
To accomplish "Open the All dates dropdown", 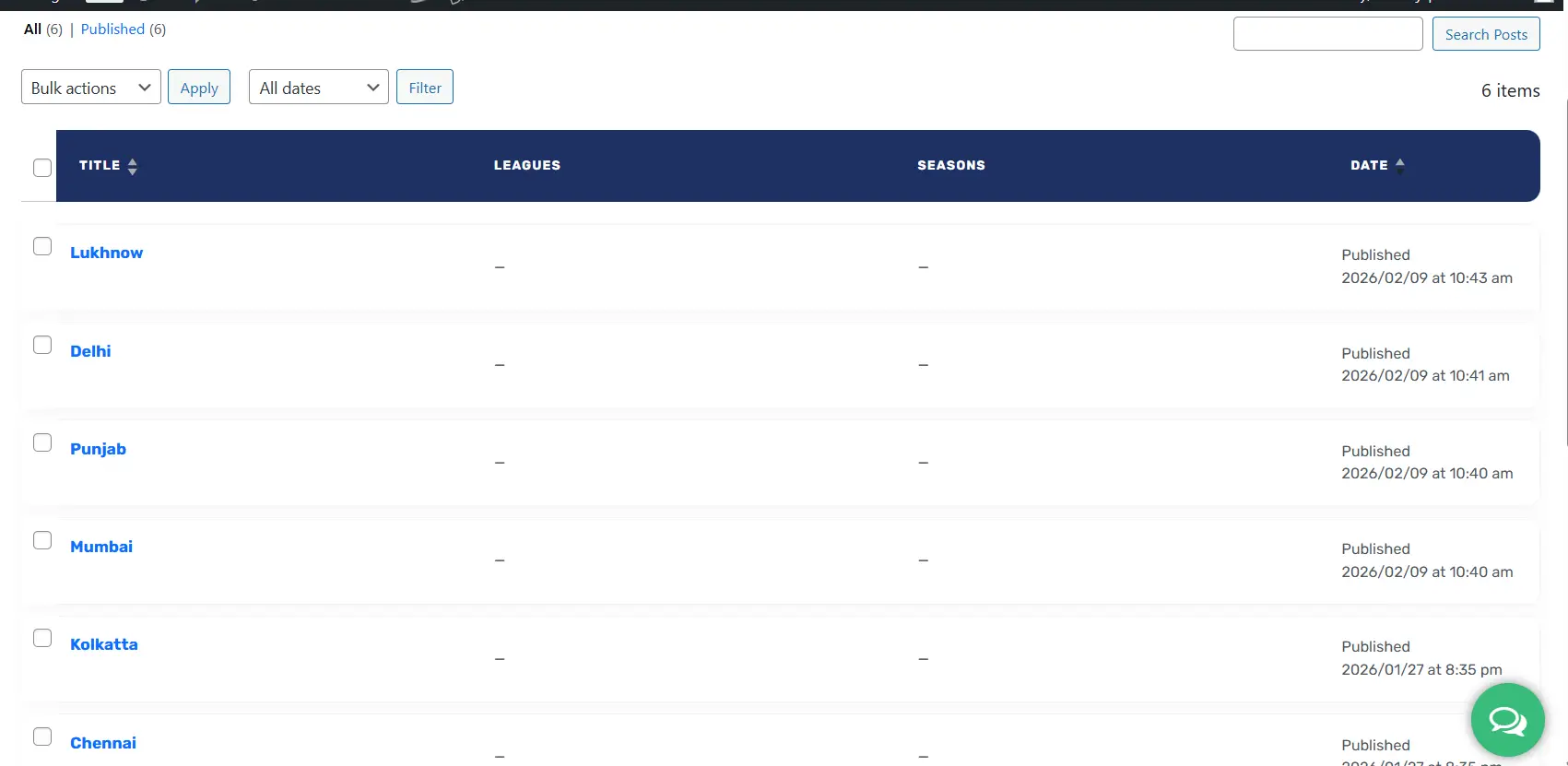I will (318, 88).
